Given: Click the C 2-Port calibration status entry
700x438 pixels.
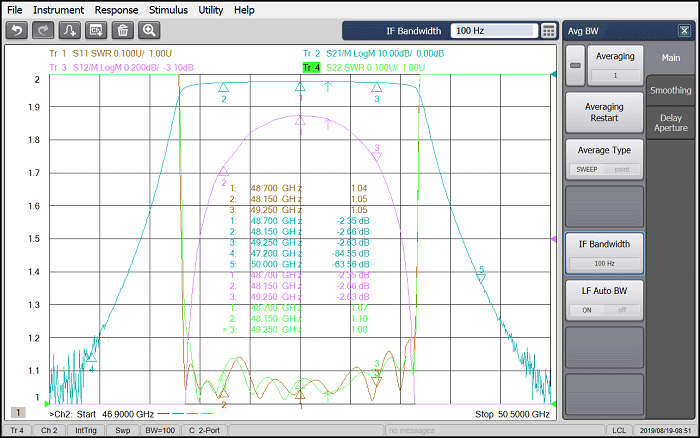Looking at the screenshot, I should coord(204,430).
